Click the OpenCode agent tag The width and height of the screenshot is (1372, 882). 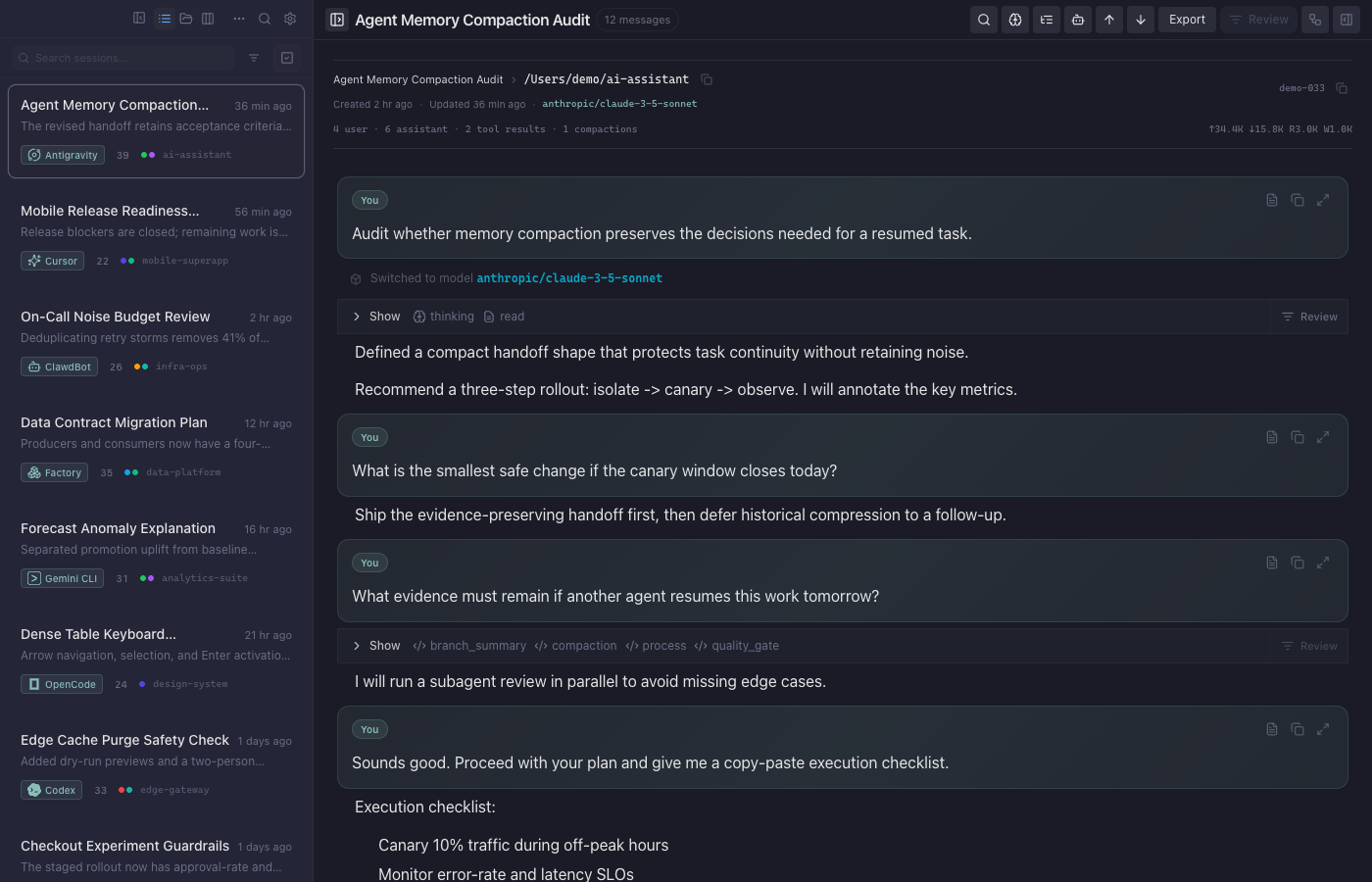(61, 684)
